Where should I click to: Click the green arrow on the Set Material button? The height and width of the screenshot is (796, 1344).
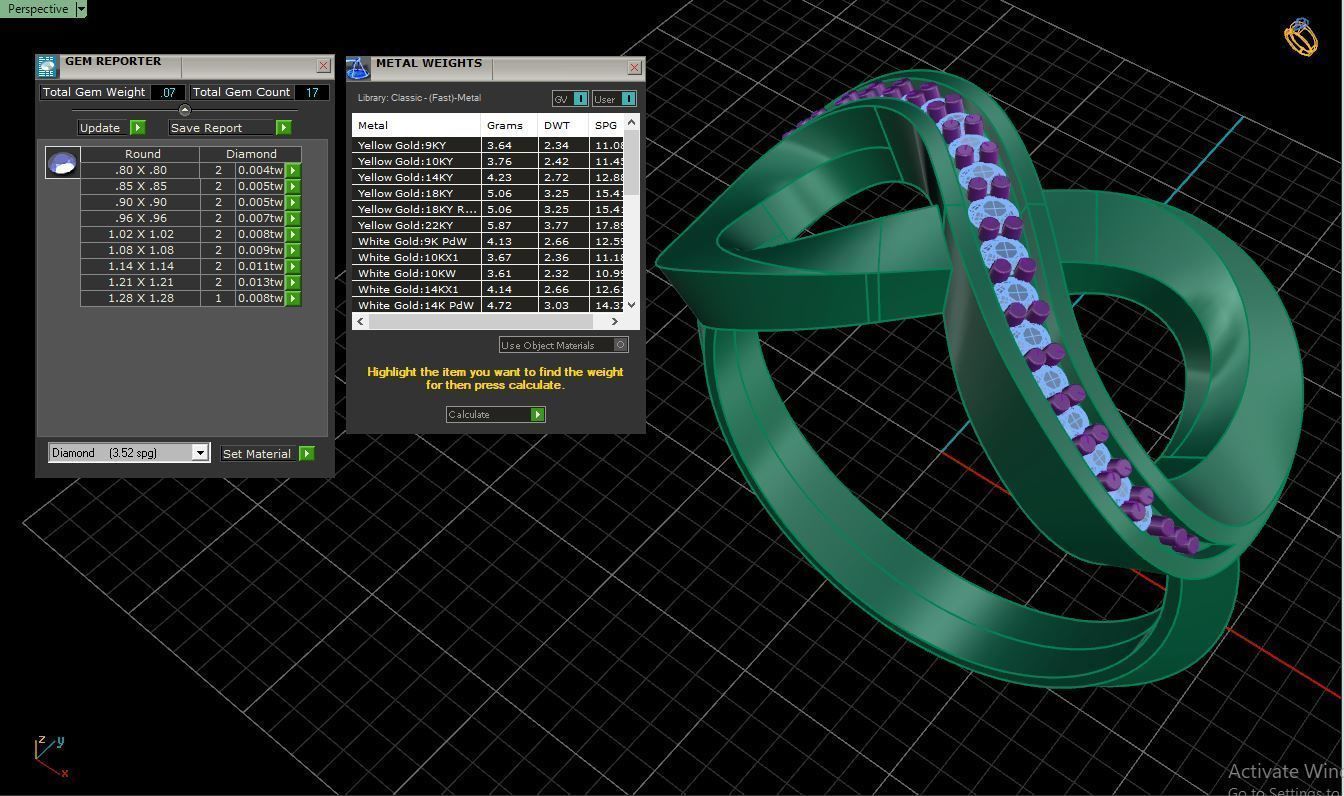pos(307,454)
